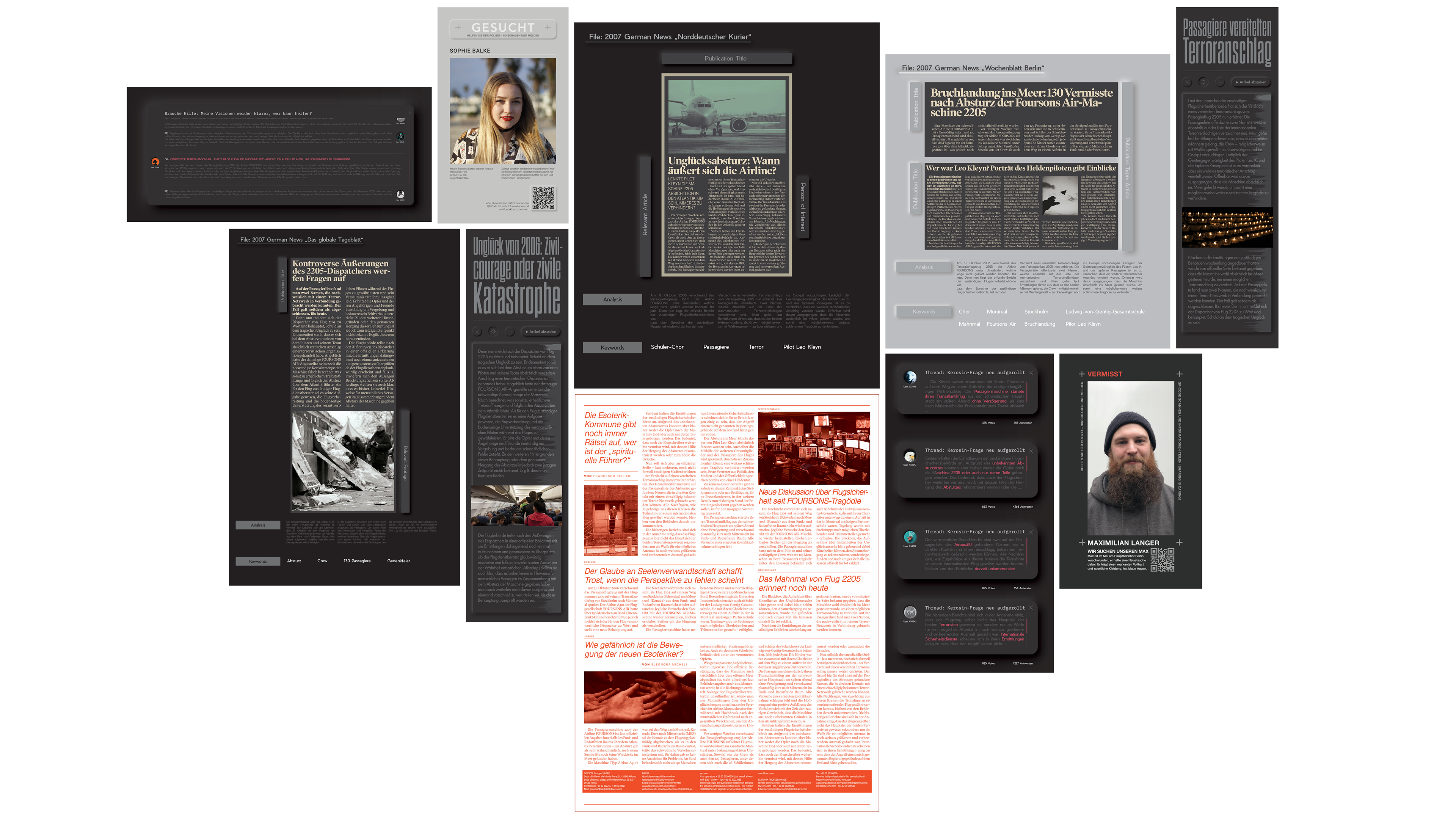
Task: Open headline Das Mahnmal von Flug 2205
Action: tap(810, 584)
